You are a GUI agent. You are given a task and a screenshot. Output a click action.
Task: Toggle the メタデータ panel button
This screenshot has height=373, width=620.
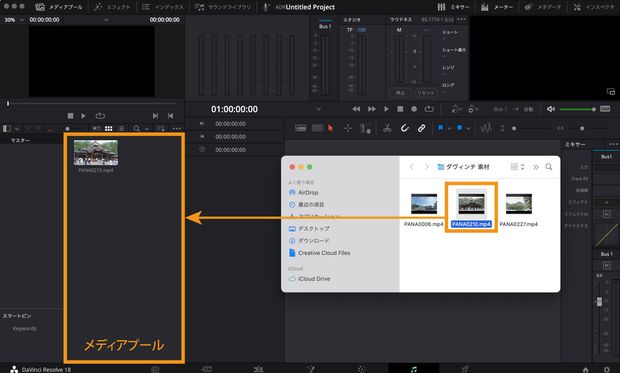pos(542,7)
